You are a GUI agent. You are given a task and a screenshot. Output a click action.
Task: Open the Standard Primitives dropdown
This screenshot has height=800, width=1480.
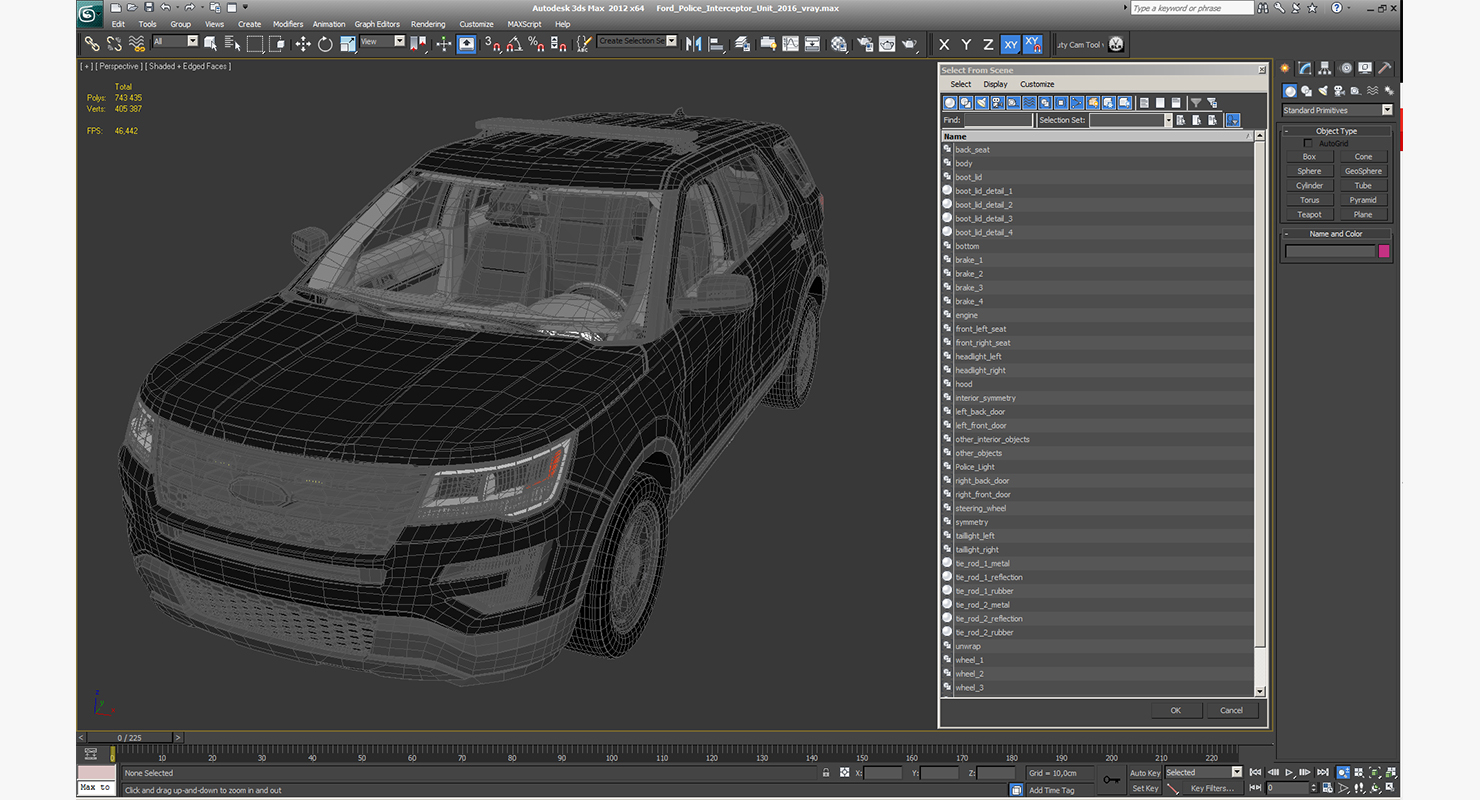[1338, 110]
